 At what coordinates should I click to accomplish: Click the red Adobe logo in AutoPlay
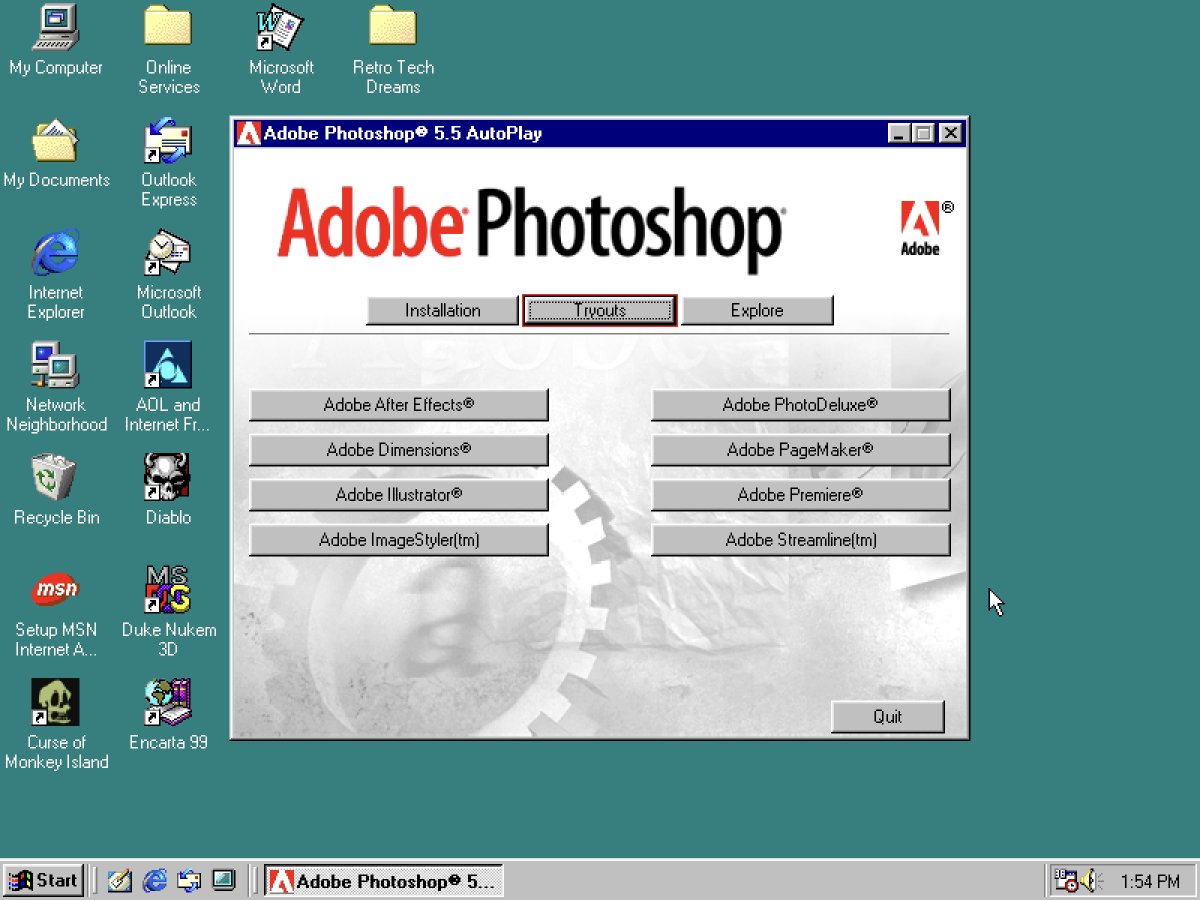tap(921, 228)
